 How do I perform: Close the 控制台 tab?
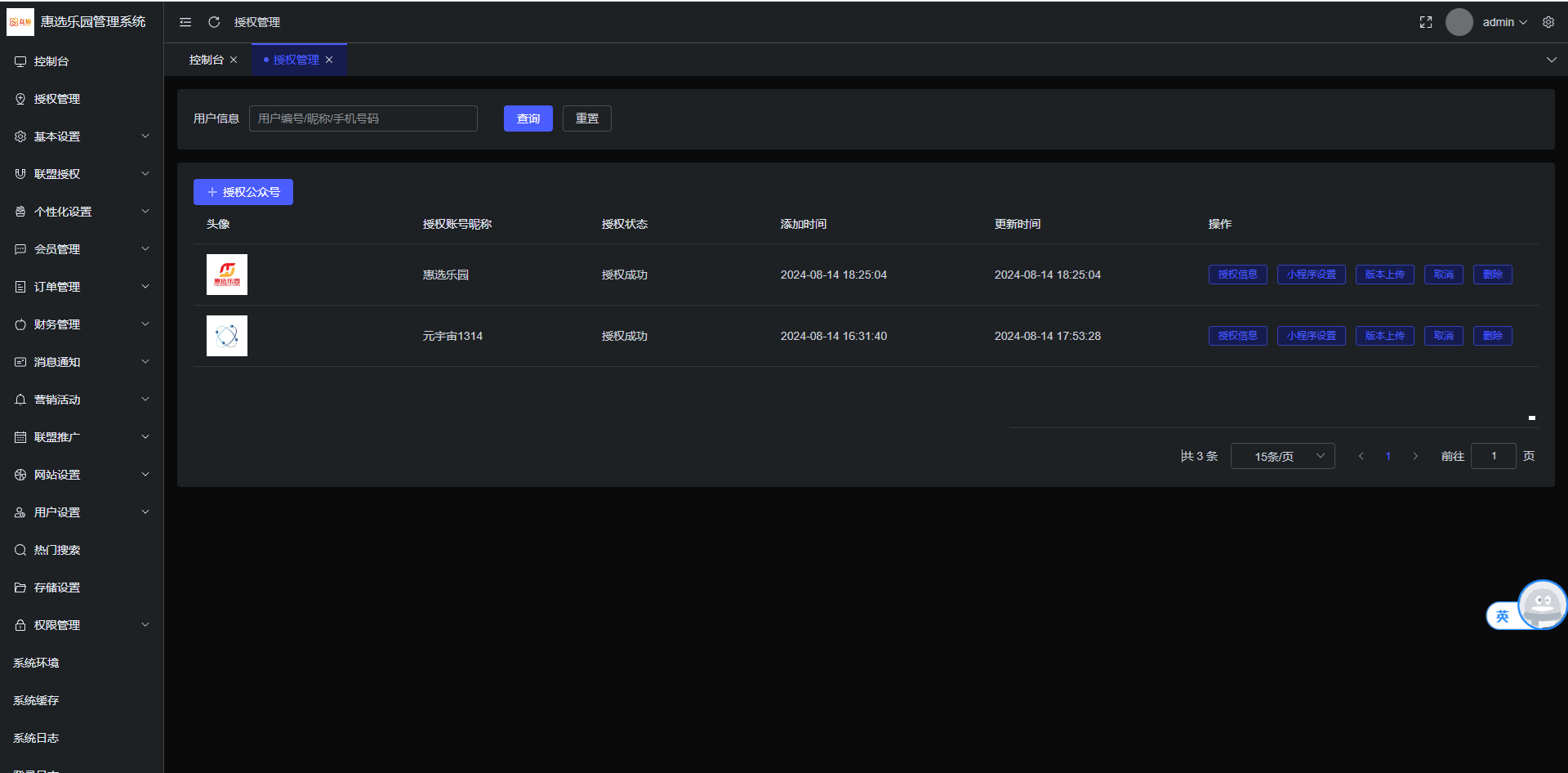(234, 60)
